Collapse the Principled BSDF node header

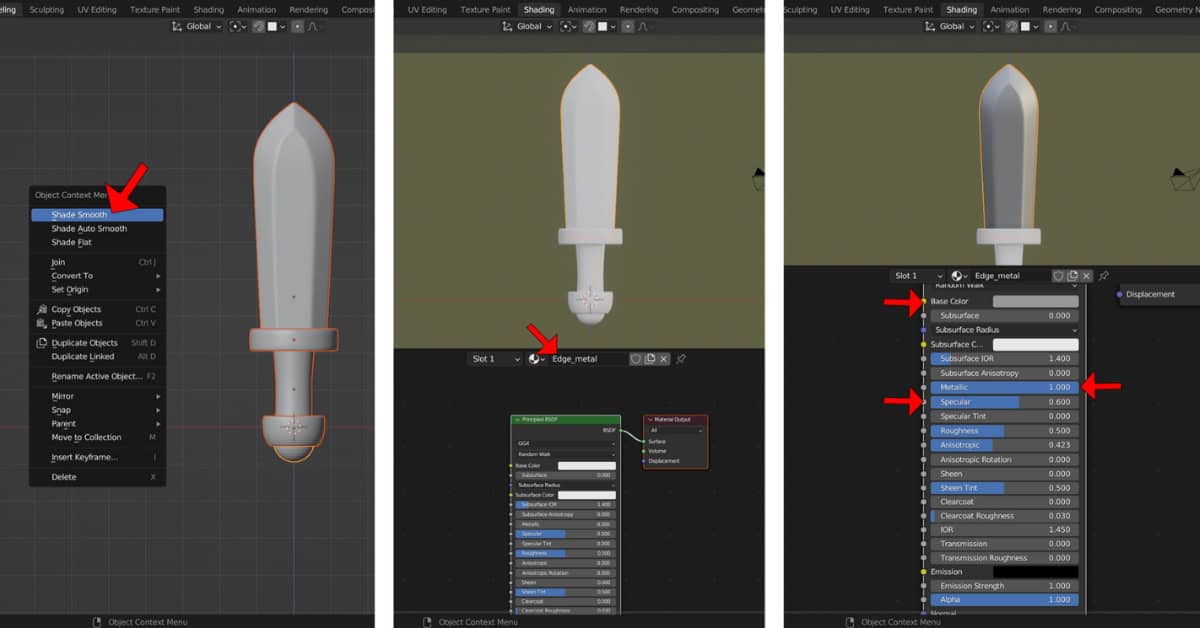tap(517, 419)
